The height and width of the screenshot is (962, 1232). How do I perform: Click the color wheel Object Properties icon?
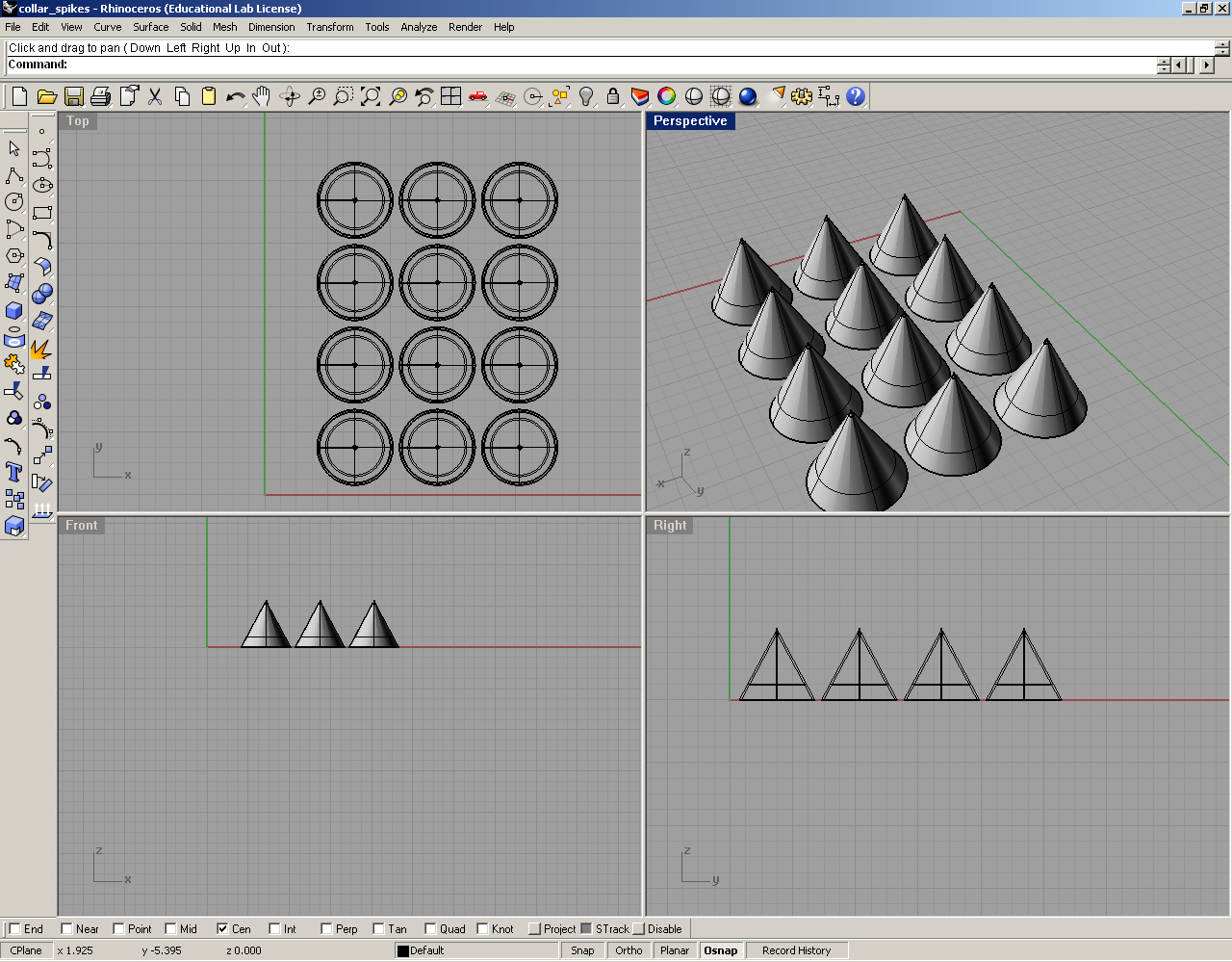coord(667,96)
